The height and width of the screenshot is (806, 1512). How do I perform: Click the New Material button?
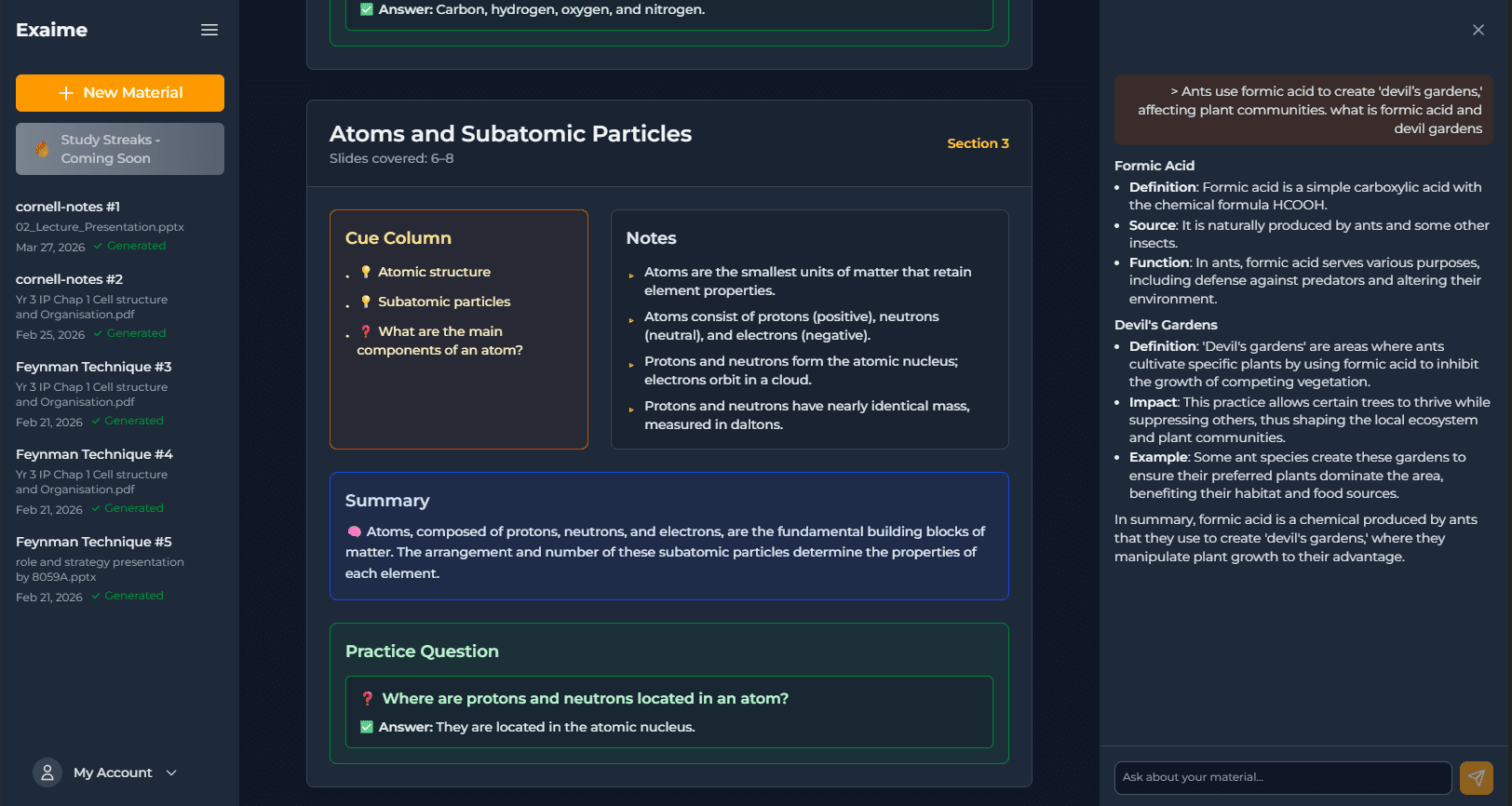[x=120, y=93]
